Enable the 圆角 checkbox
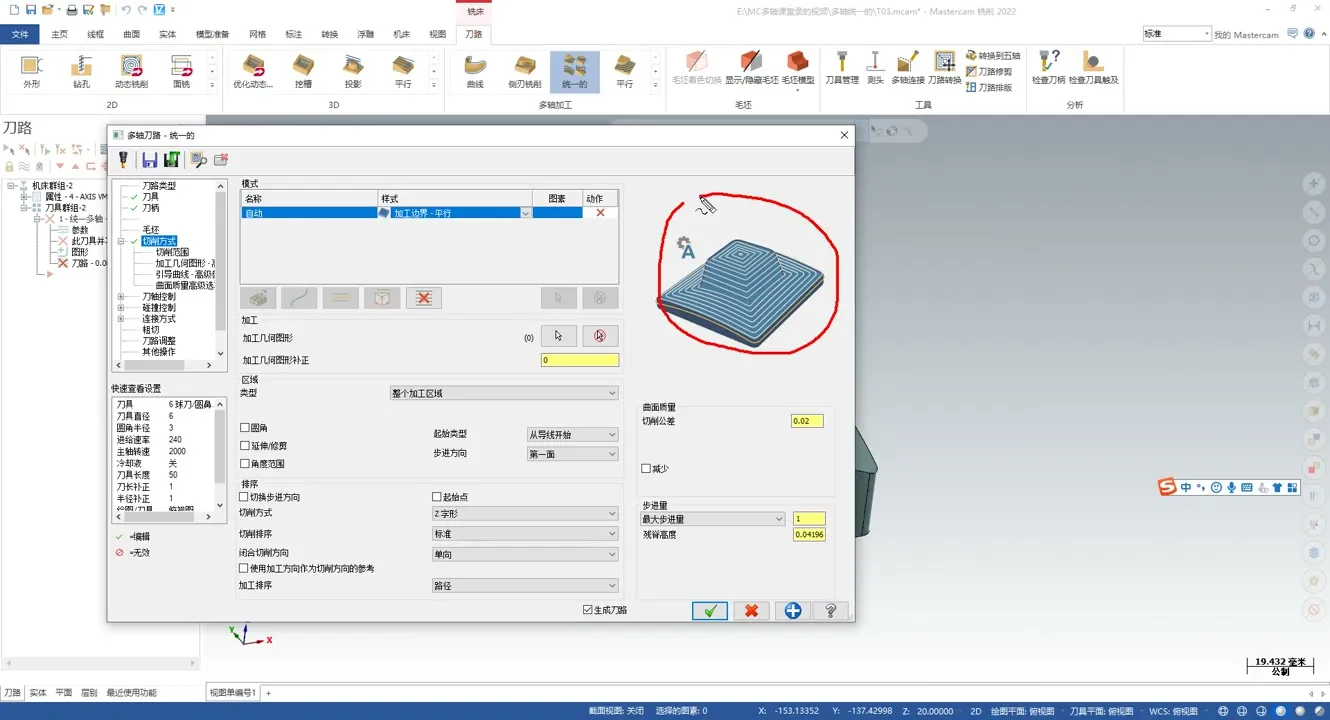The height and width of the screenshot is (720, 1330). pyautogui.click(x=245, y=428)
